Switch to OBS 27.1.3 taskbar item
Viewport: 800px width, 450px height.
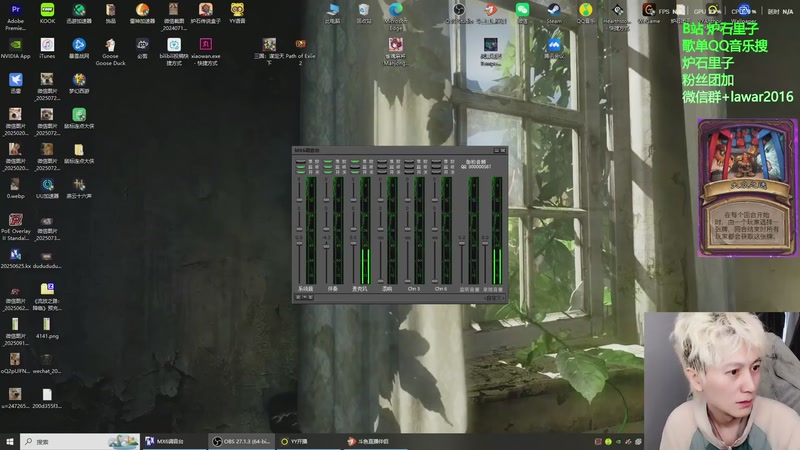click(x=241, y=441)
